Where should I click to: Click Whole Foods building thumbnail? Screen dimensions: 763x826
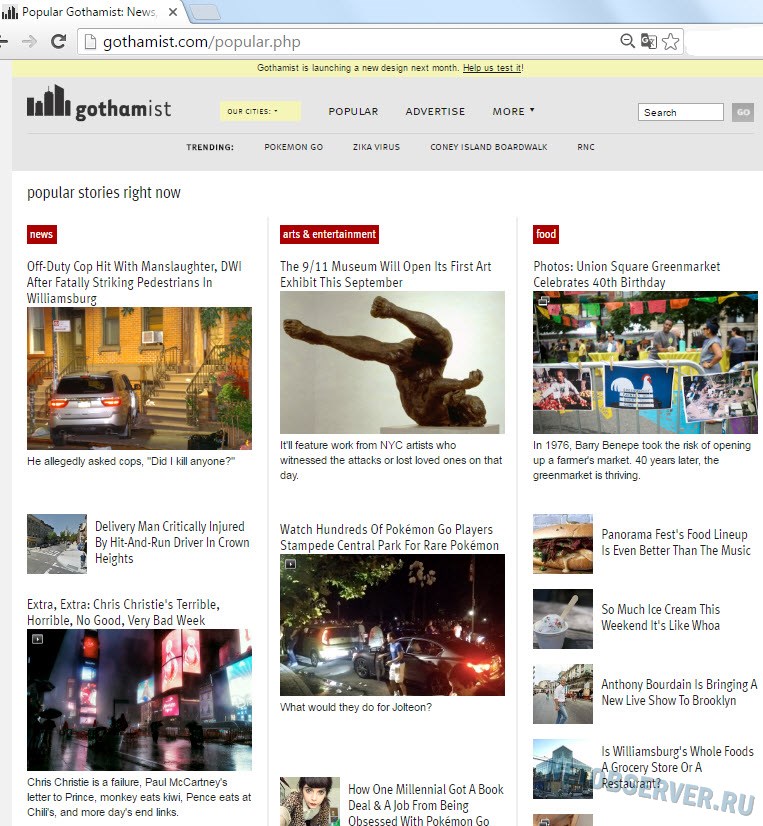(x=563, y=769)
